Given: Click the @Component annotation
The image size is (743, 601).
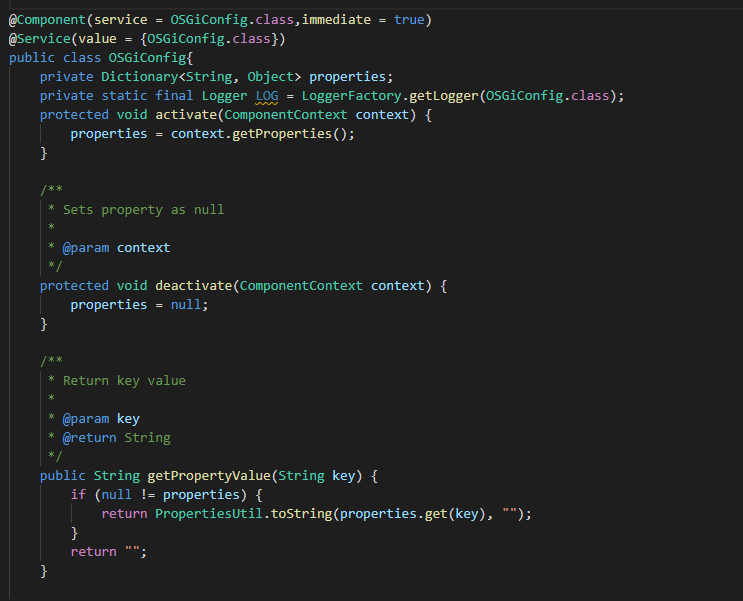Looking at the screenshot, I should coord(47,20).
